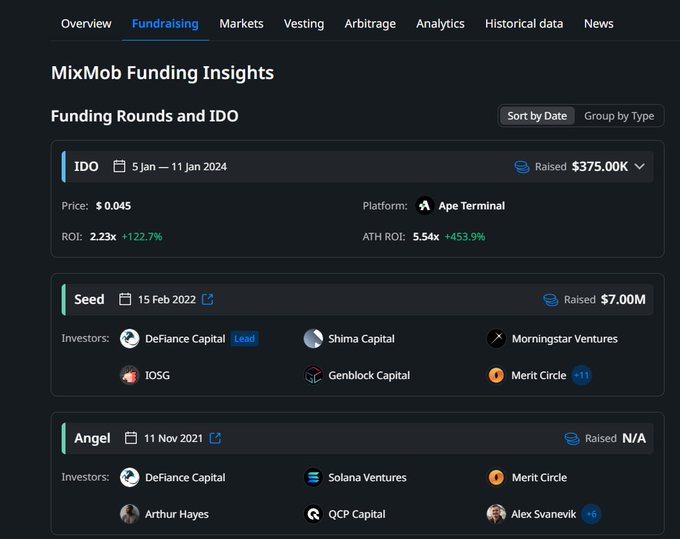Click the Solana Ventures logo
The image size is (680, 539).
[x=313, y=477]
